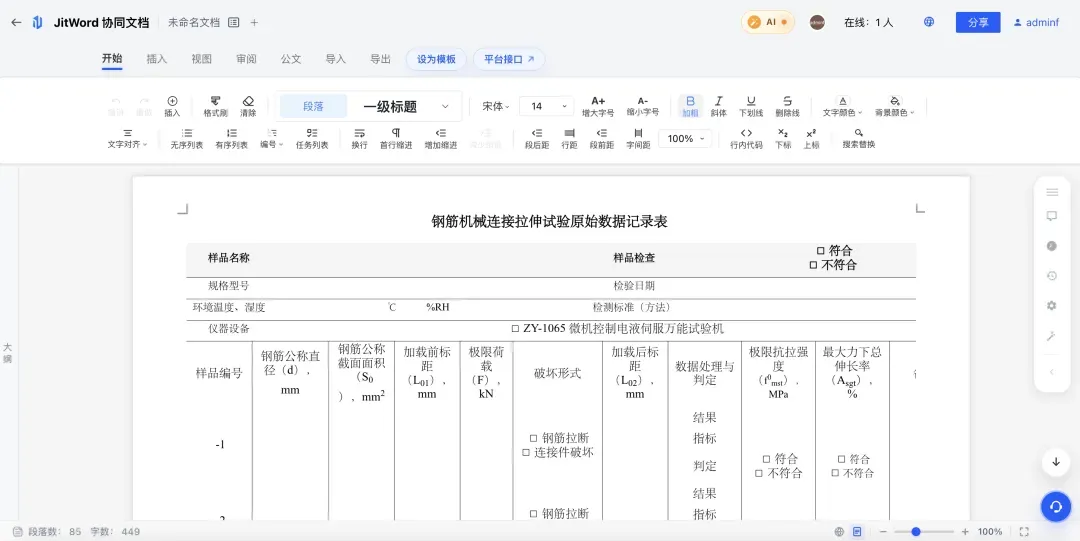
Task: Switch to the 导出 tab
Action: click(x=380, y=59)
